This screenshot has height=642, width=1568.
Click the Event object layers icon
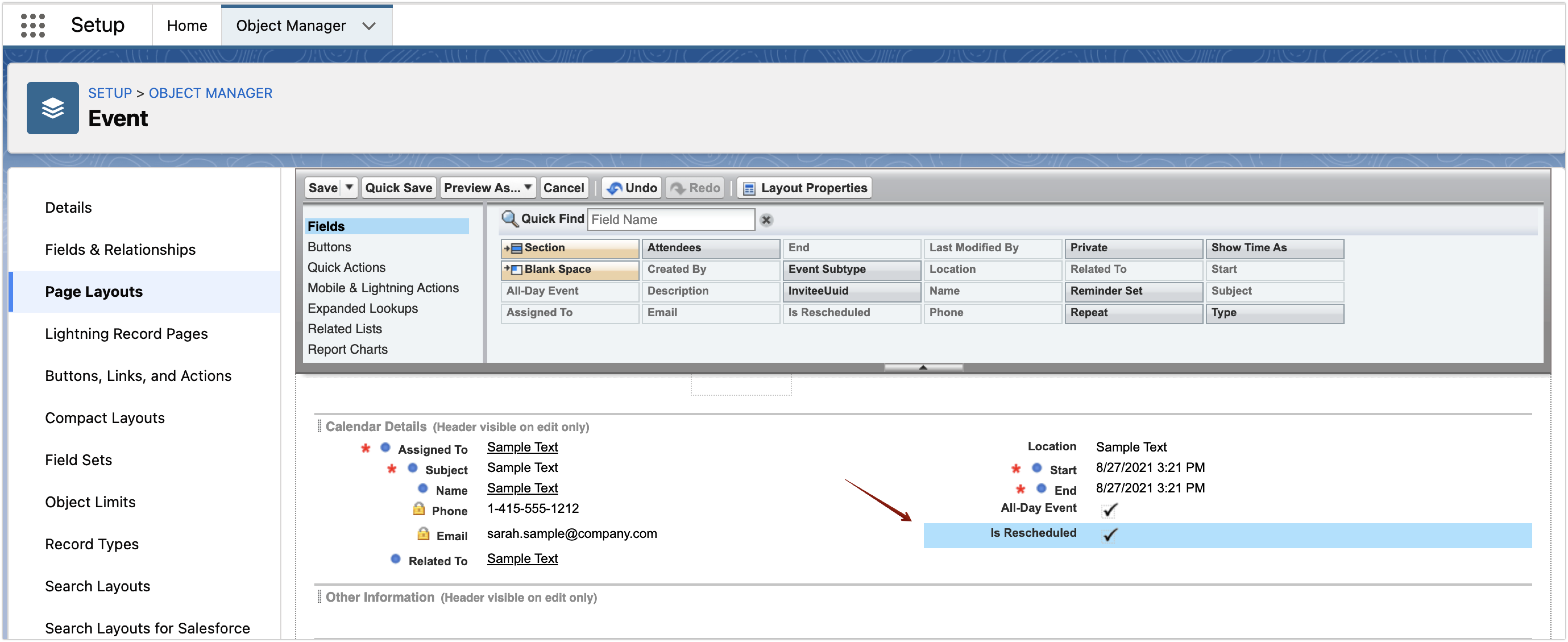click(x=52, y=108)
